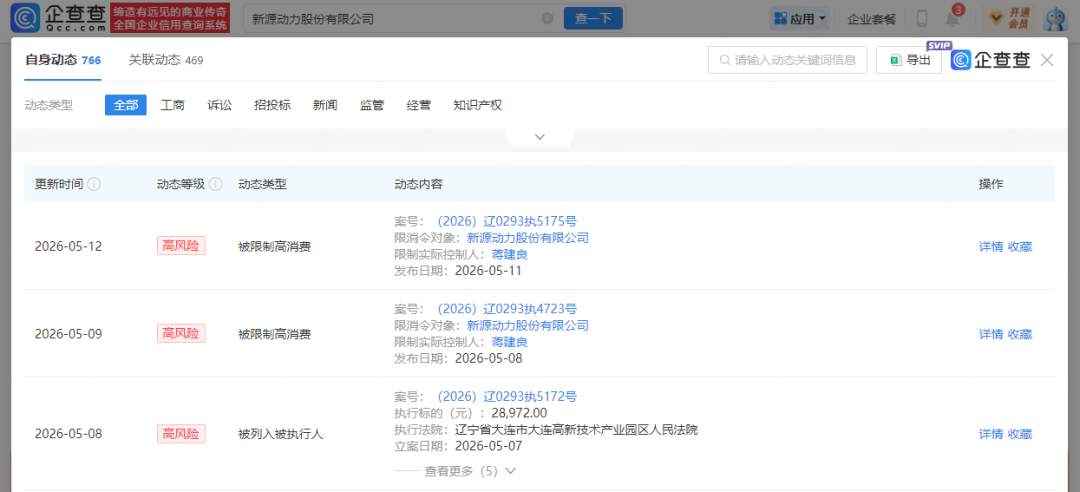This screenshot has height=492, width=1080.
Task: Click the 高风险 tag in the 2026-05-09 row
Action: click(x=181, y=334)
